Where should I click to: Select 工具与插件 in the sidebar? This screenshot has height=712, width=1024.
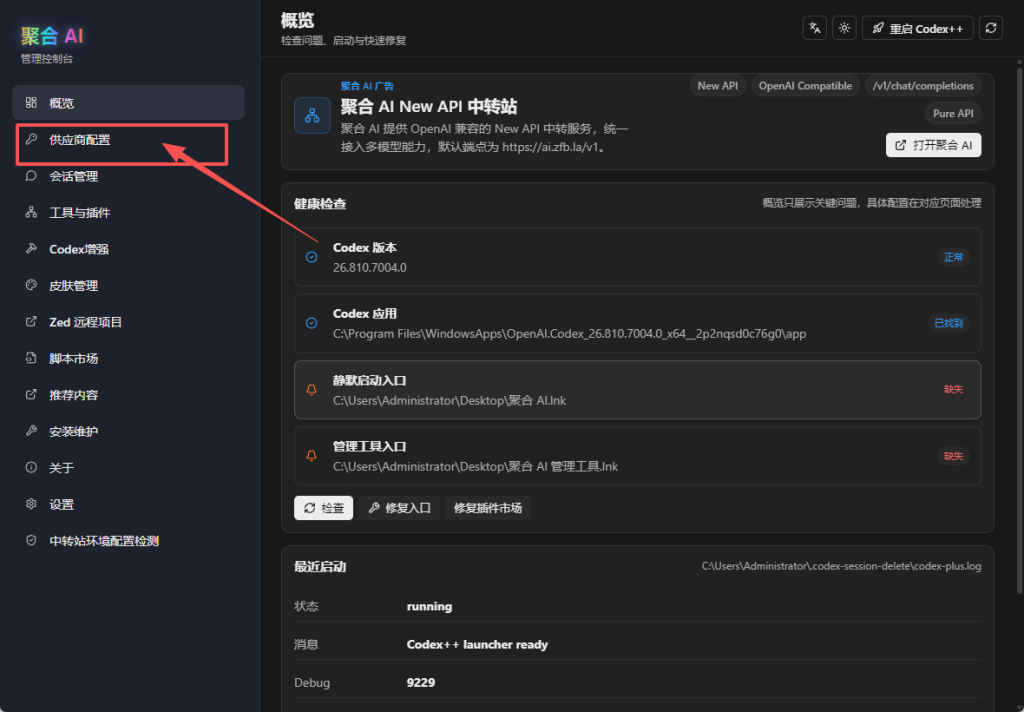pyautogui.click(x=128, y=212)
